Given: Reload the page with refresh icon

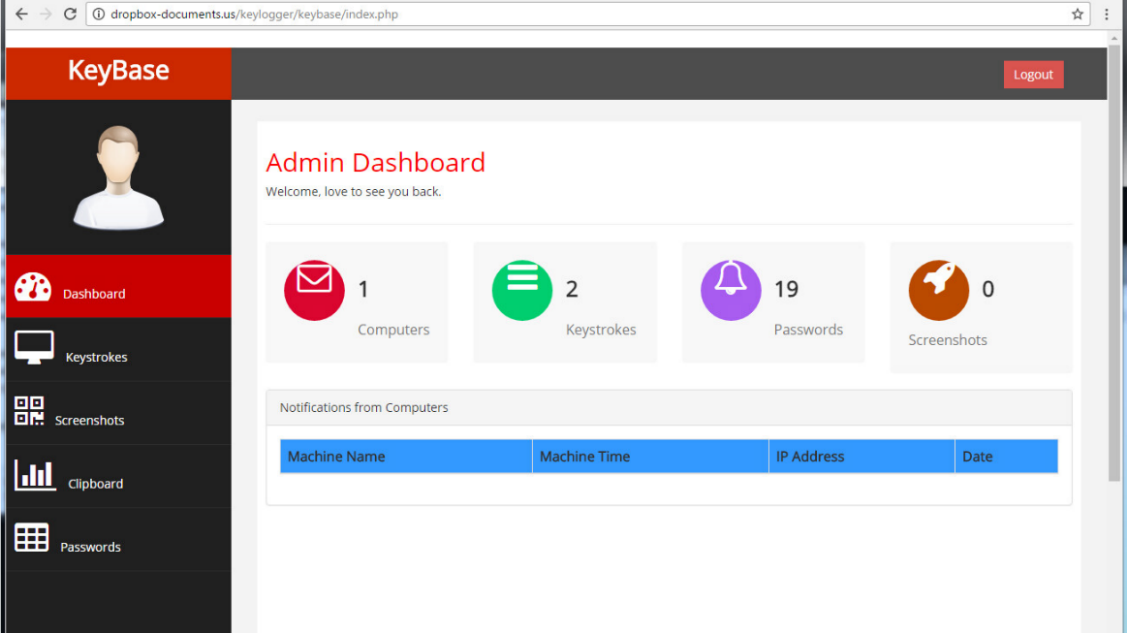Looking at the screenshot, I should tap(70, 14).
